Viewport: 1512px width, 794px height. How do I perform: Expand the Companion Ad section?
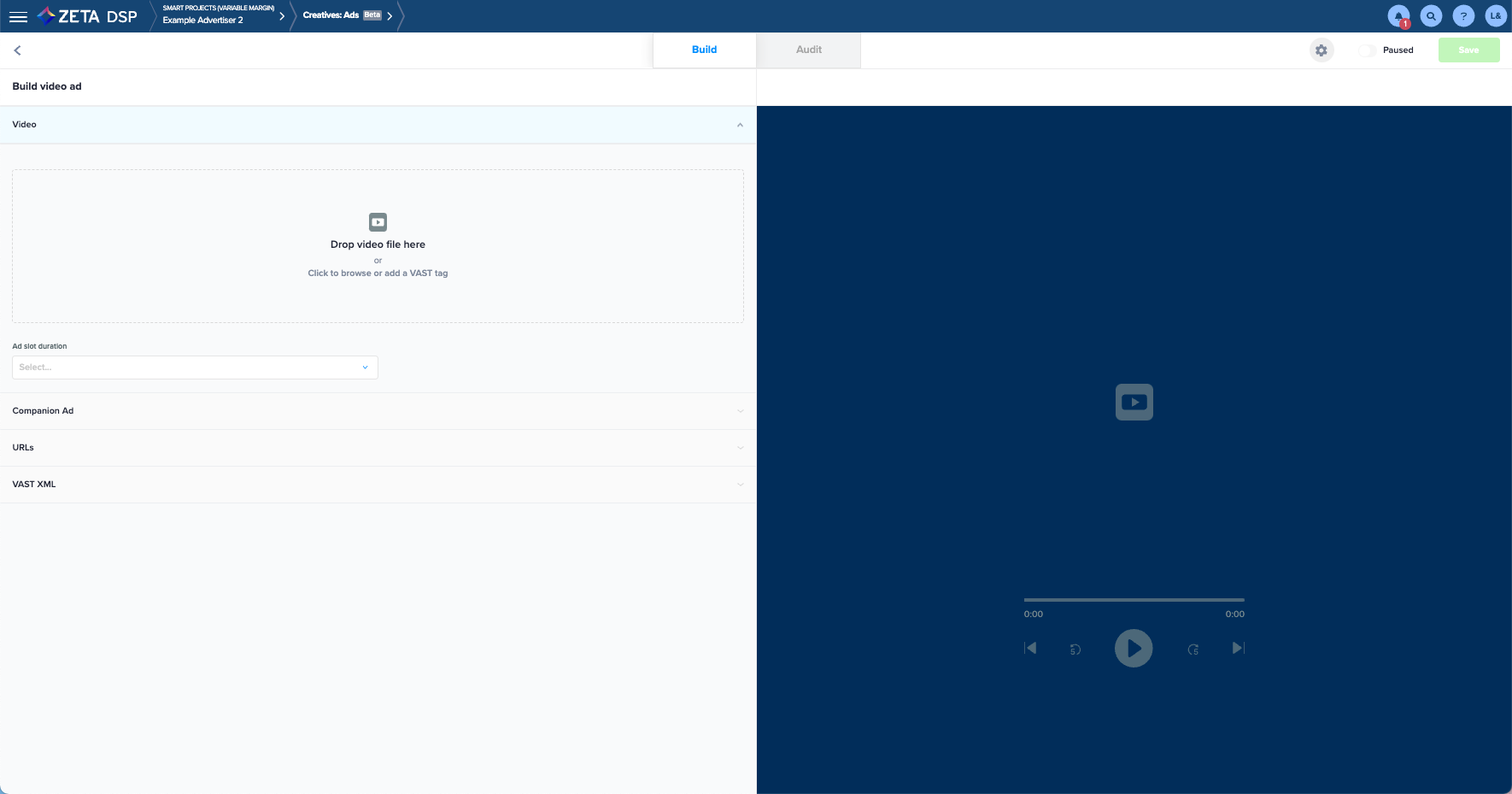(378, 411)
